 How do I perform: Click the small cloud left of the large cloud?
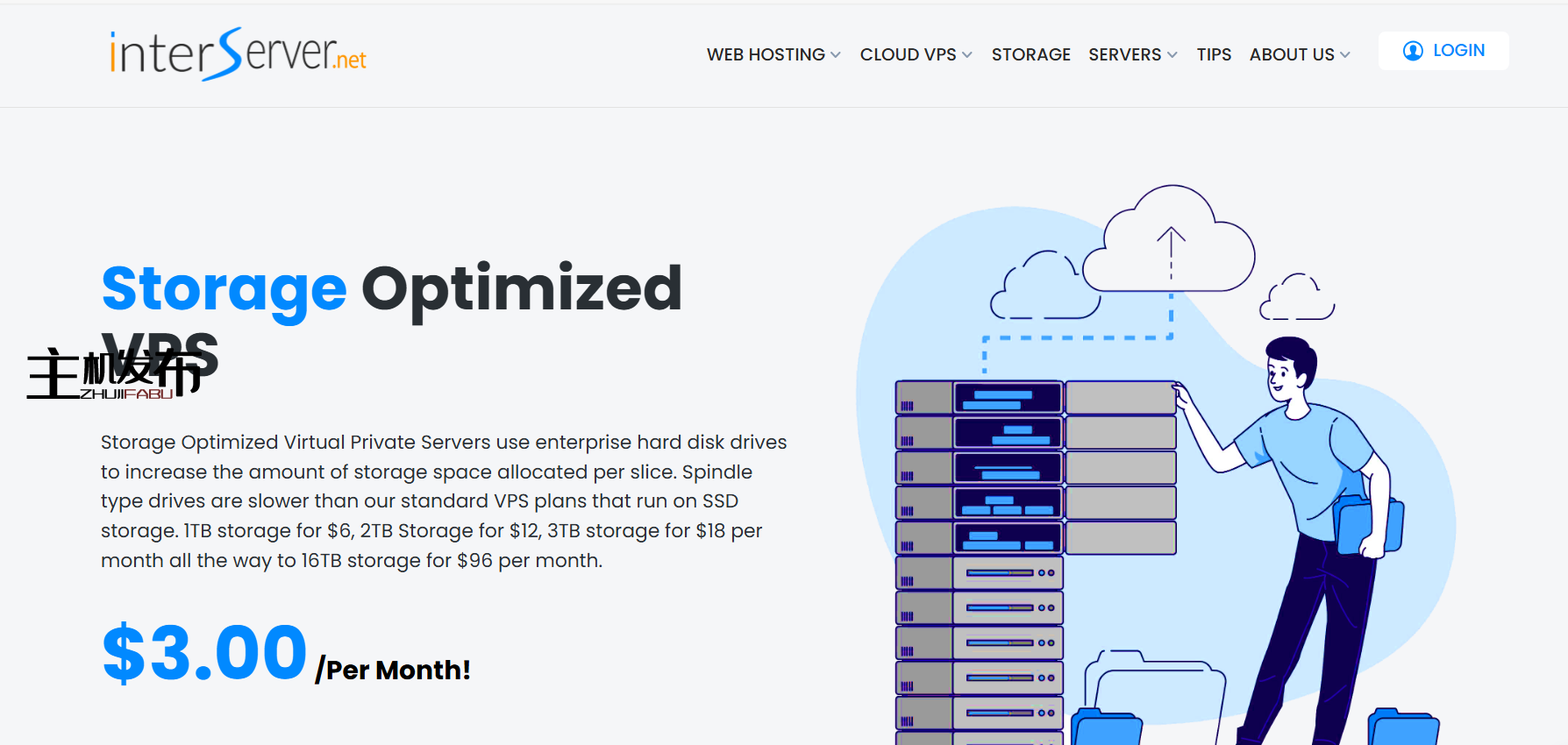pyautogui.click(x=1044, y=287)
